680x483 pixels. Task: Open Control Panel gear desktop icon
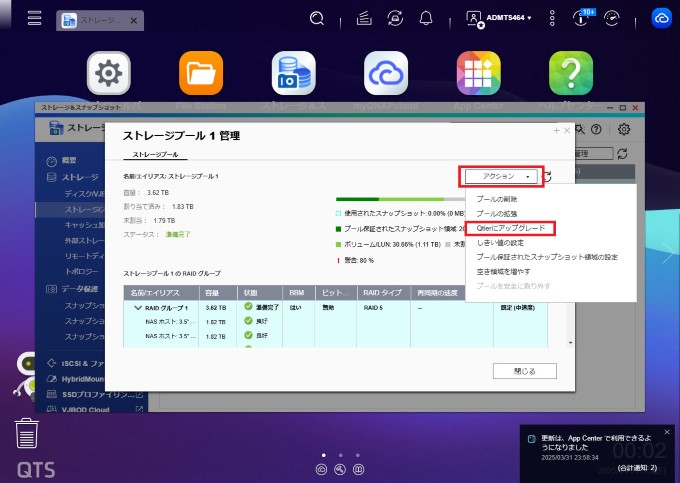(108, 73)
